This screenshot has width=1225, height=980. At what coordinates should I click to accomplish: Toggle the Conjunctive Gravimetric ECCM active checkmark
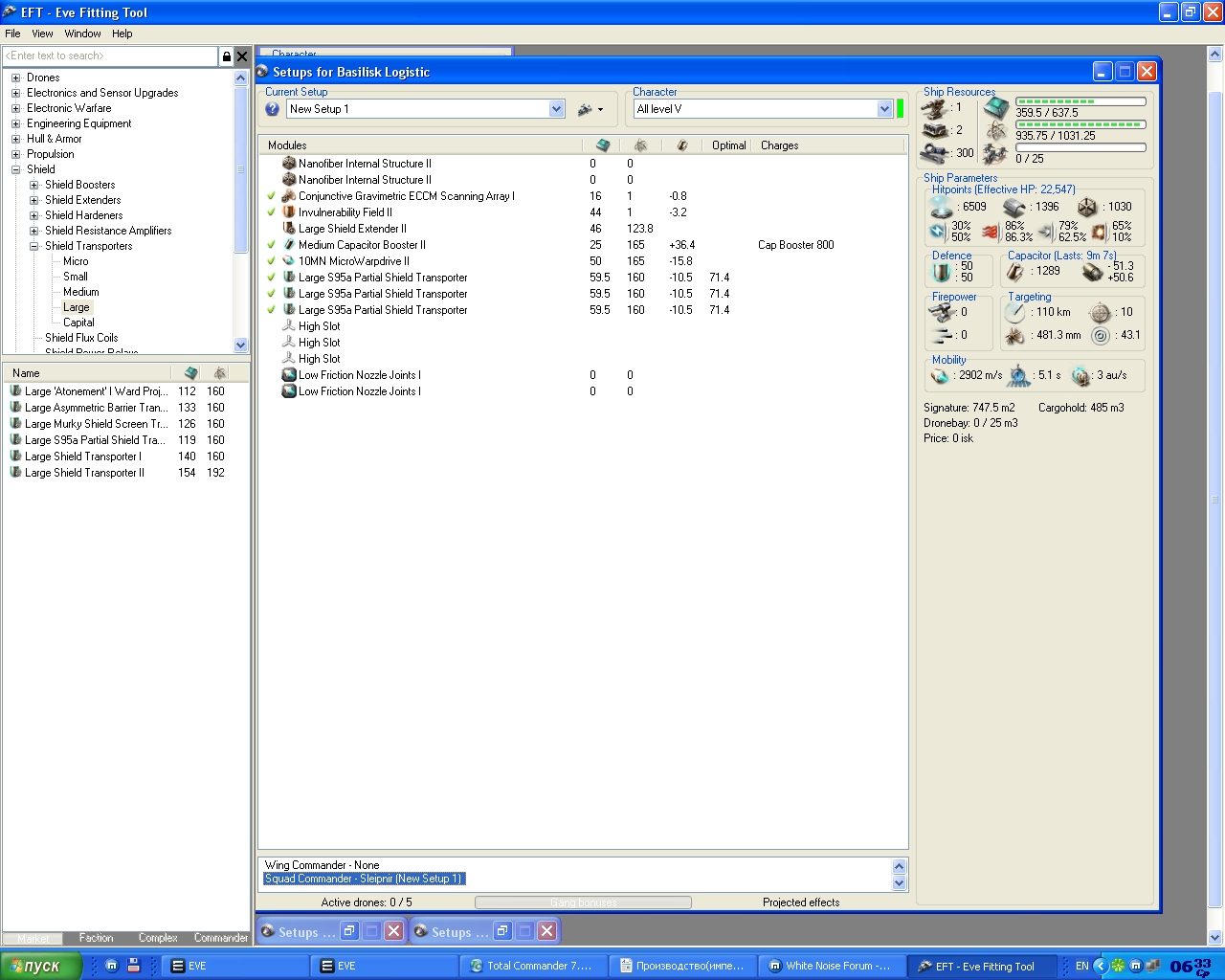click(x=272, y=196)
